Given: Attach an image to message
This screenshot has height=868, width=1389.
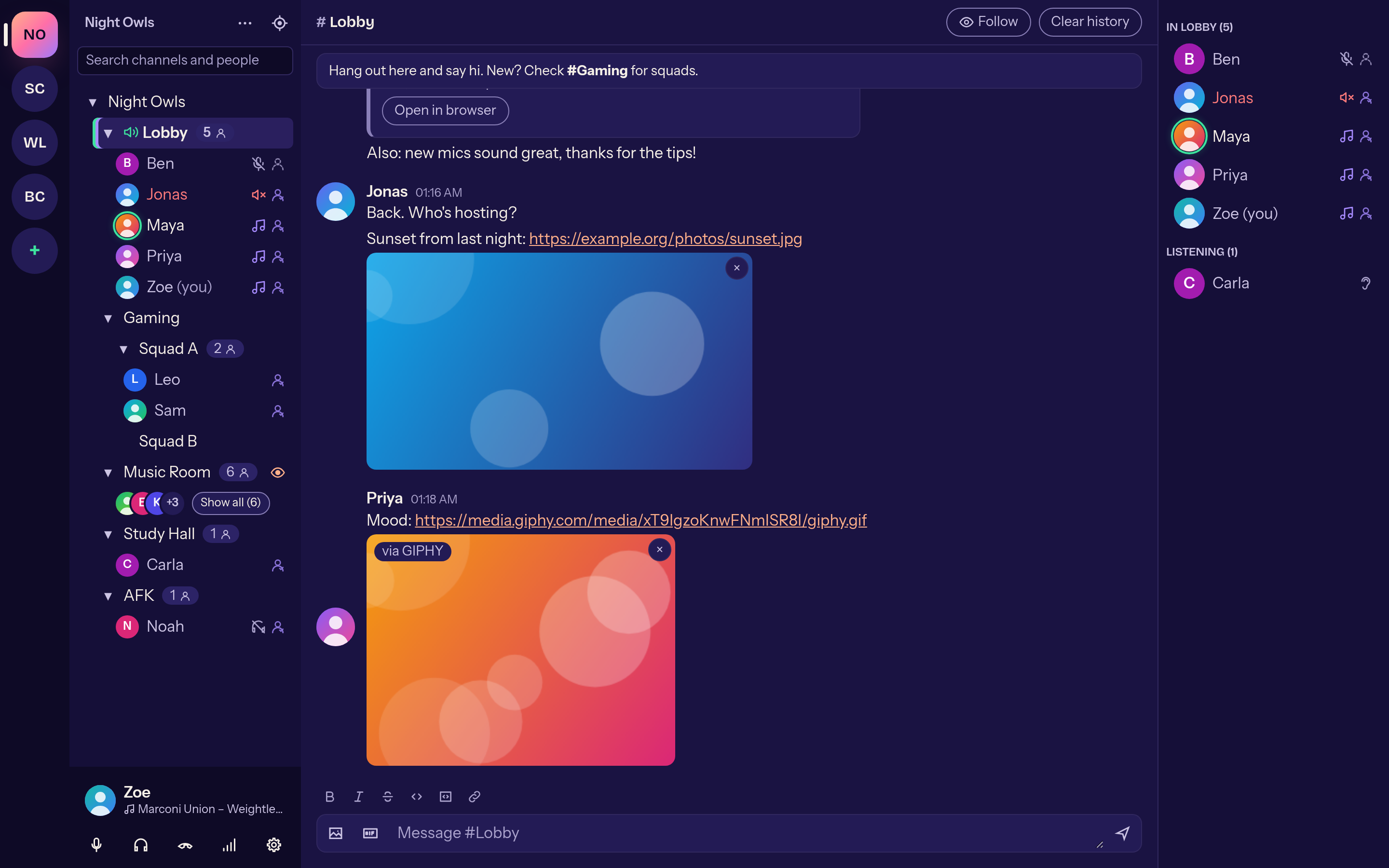Looking at the screenshot, I should (x=336, y=833).
